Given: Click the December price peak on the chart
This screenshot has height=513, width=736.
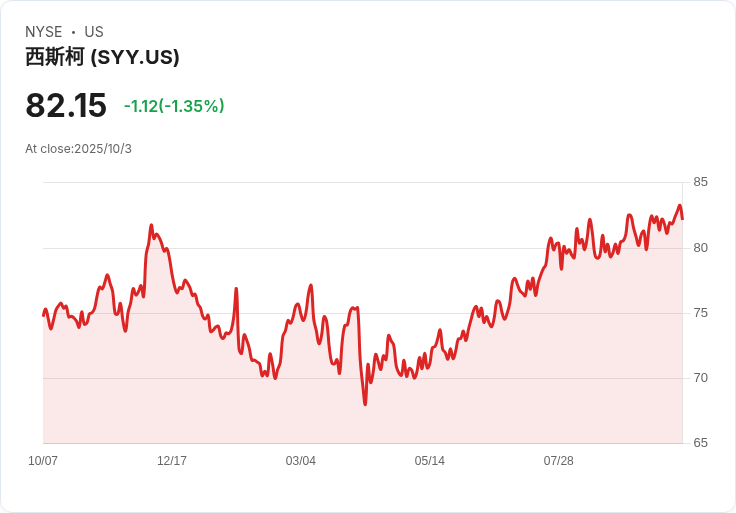Looking at the screenshot, I should [151, 226].
